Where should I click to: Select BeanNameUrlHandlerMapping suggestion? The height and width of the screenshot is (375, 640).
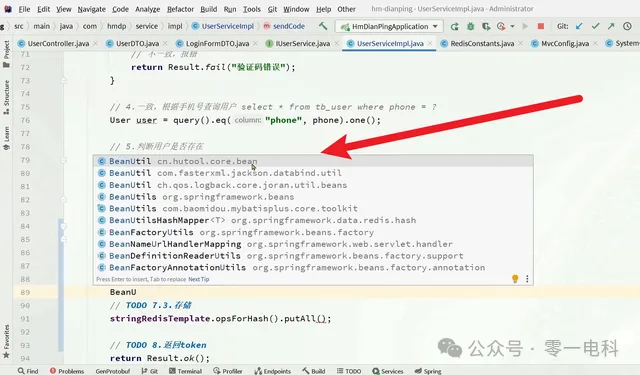[x=313, y=244]
